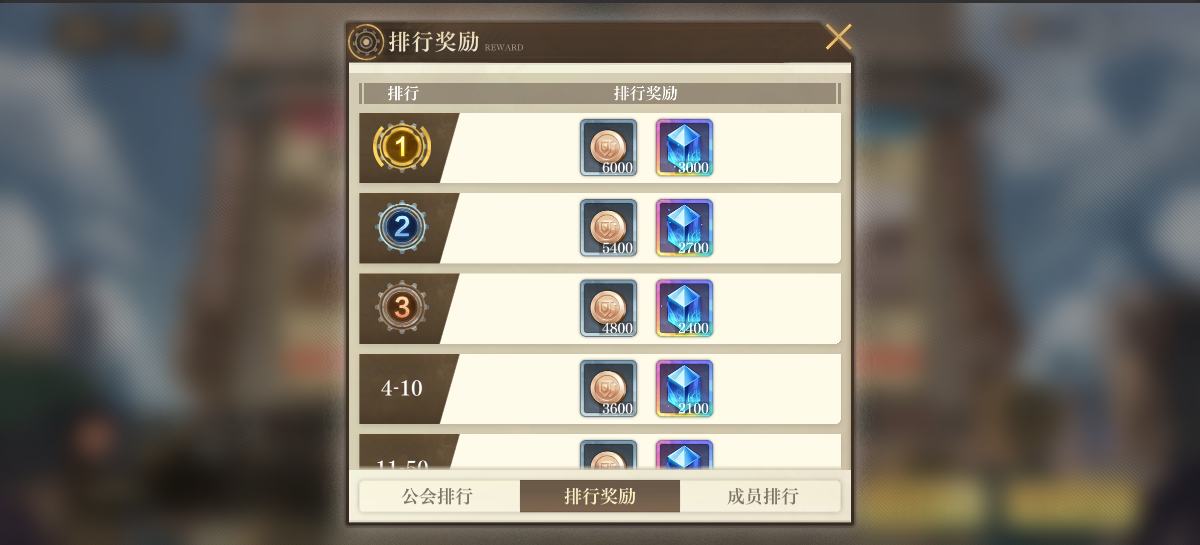This screenshot has width=1200, height=545.
Task: Open the 4800 coin reward details
Action: [608, 308]
